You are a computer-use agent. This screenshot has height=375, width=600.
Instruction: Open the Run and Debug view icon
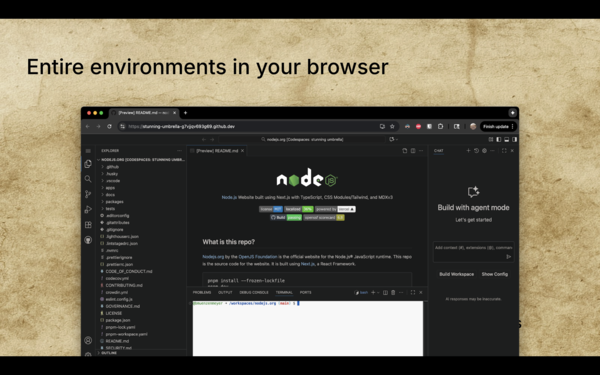pos(88,209)
